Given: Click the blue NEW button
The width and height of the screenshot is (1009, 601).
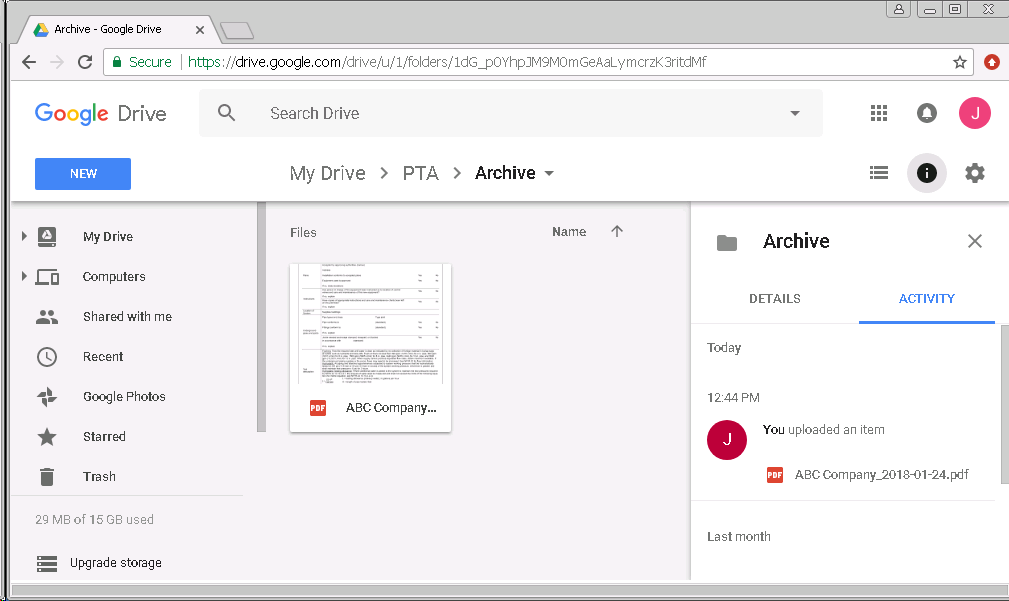Looking at the screenshot, I should click(x=82, y=173).
